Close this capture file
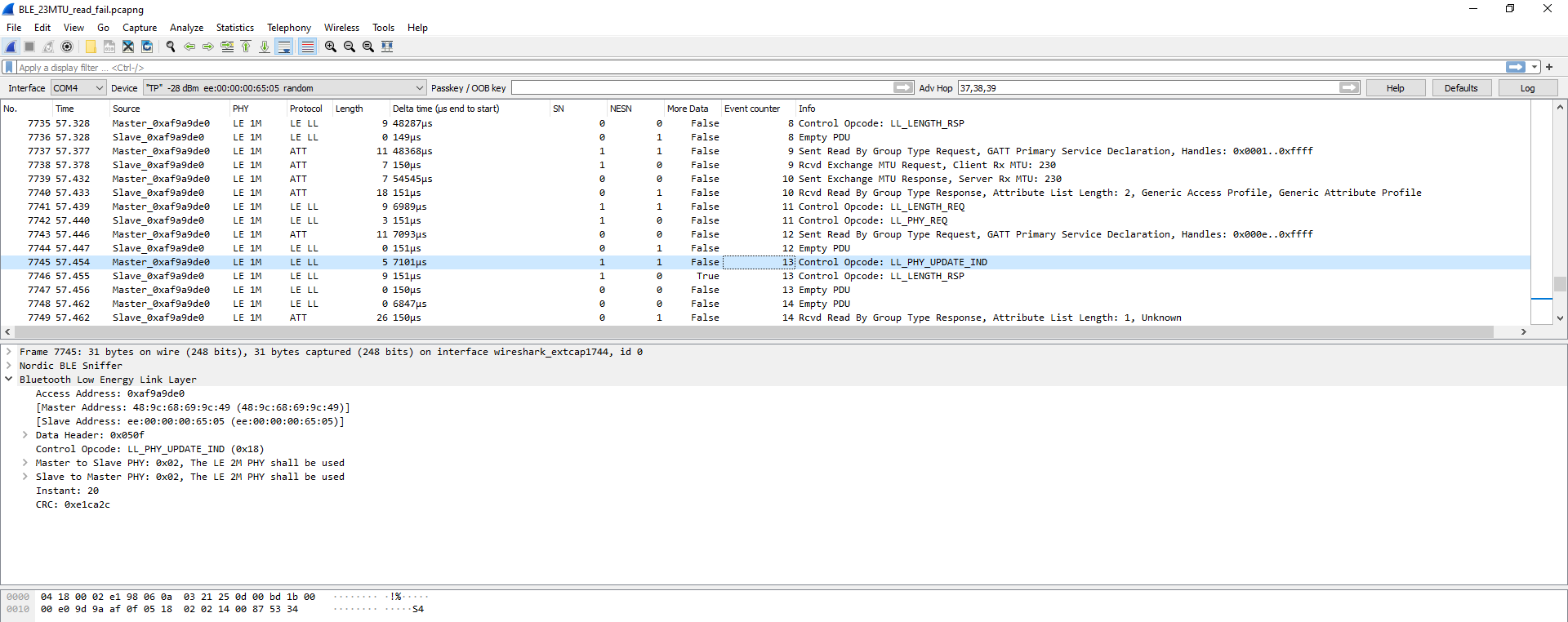 coord(128,47)
